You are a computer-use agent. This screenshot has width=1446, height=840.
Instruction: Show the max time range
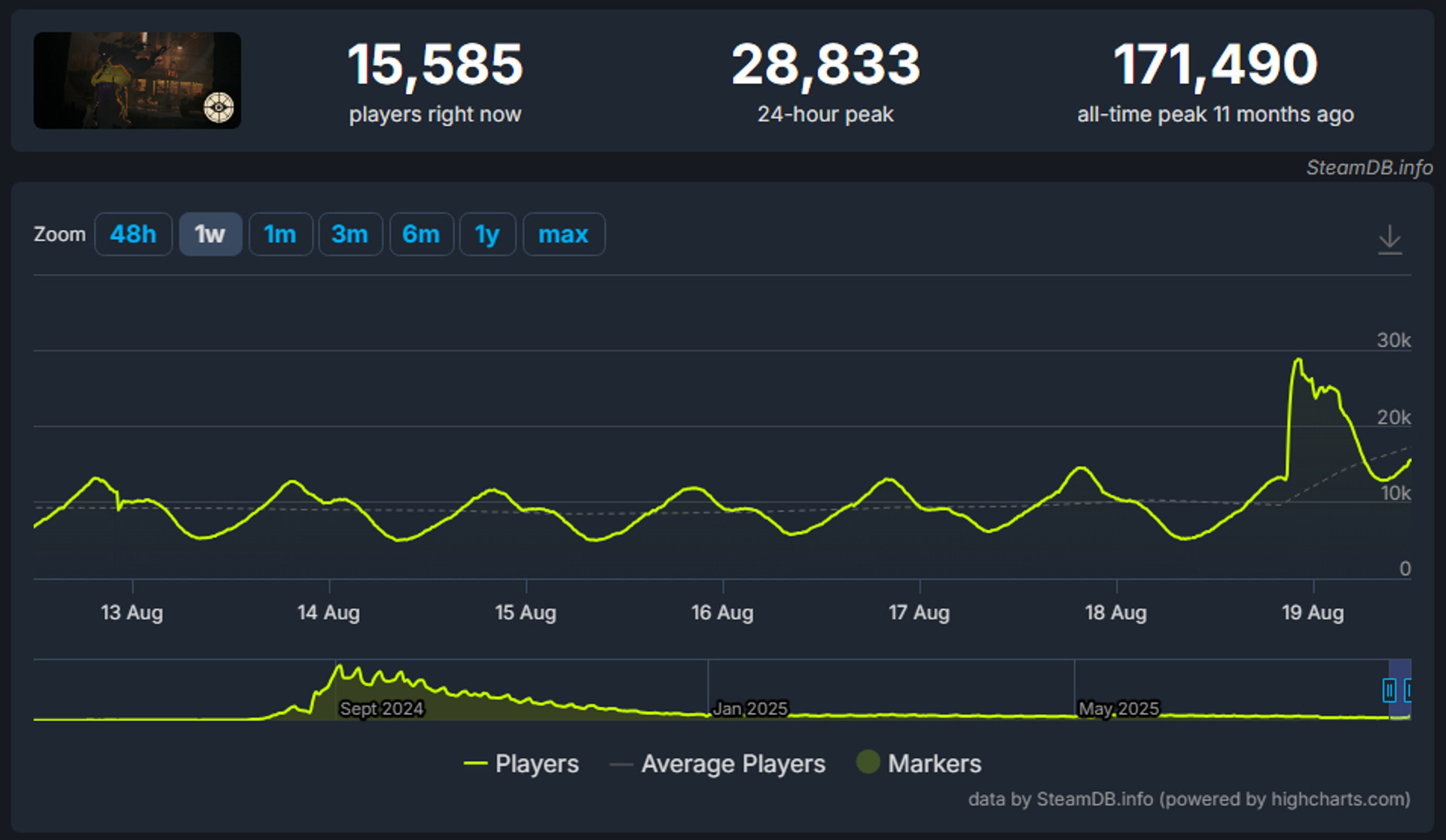coord(563,234)
